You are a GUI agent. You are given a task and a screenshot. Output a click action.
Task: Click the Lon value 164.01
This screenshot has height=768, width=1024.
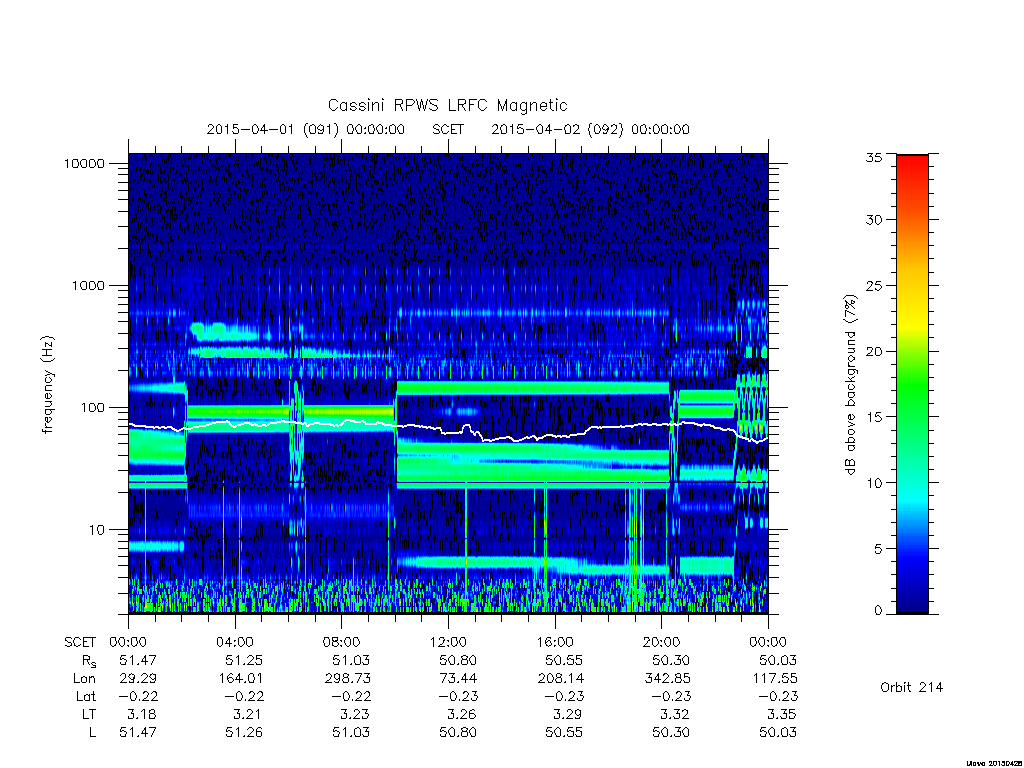[240, 679]
